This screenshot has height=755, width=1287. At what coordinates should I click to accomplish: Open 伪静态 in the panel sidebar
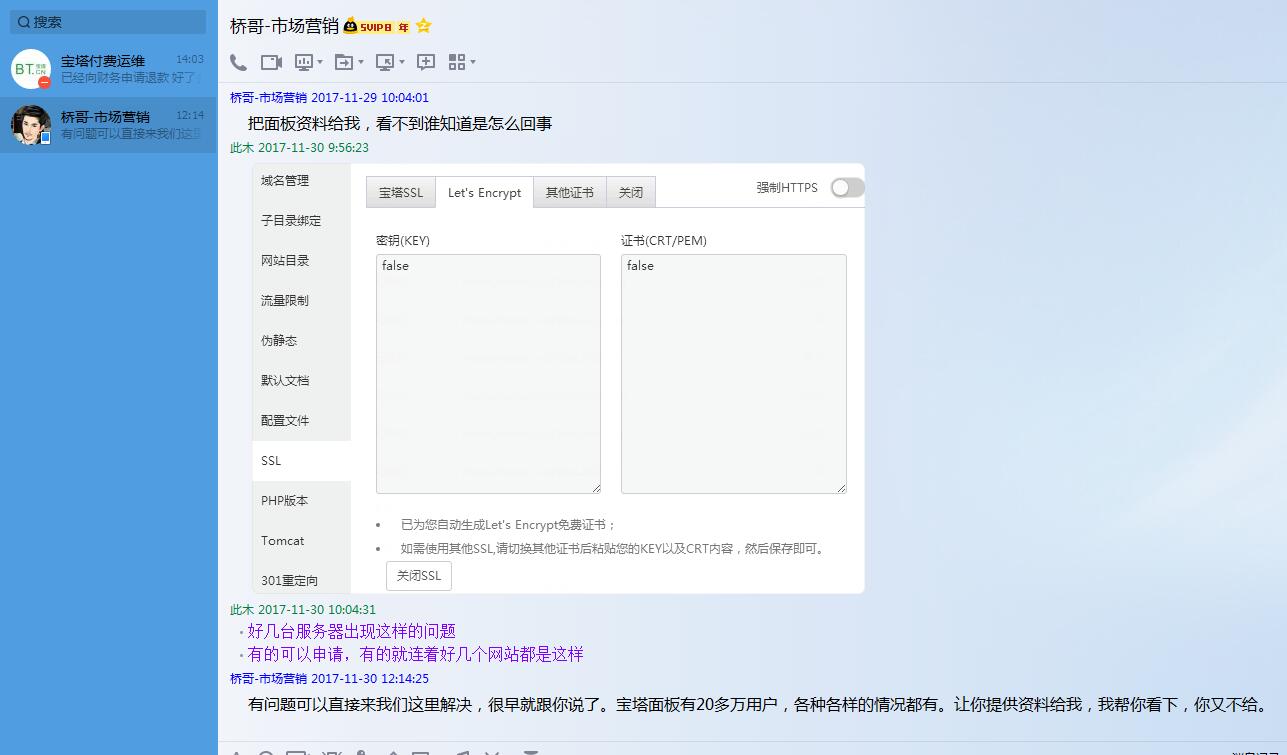[302, 341]
